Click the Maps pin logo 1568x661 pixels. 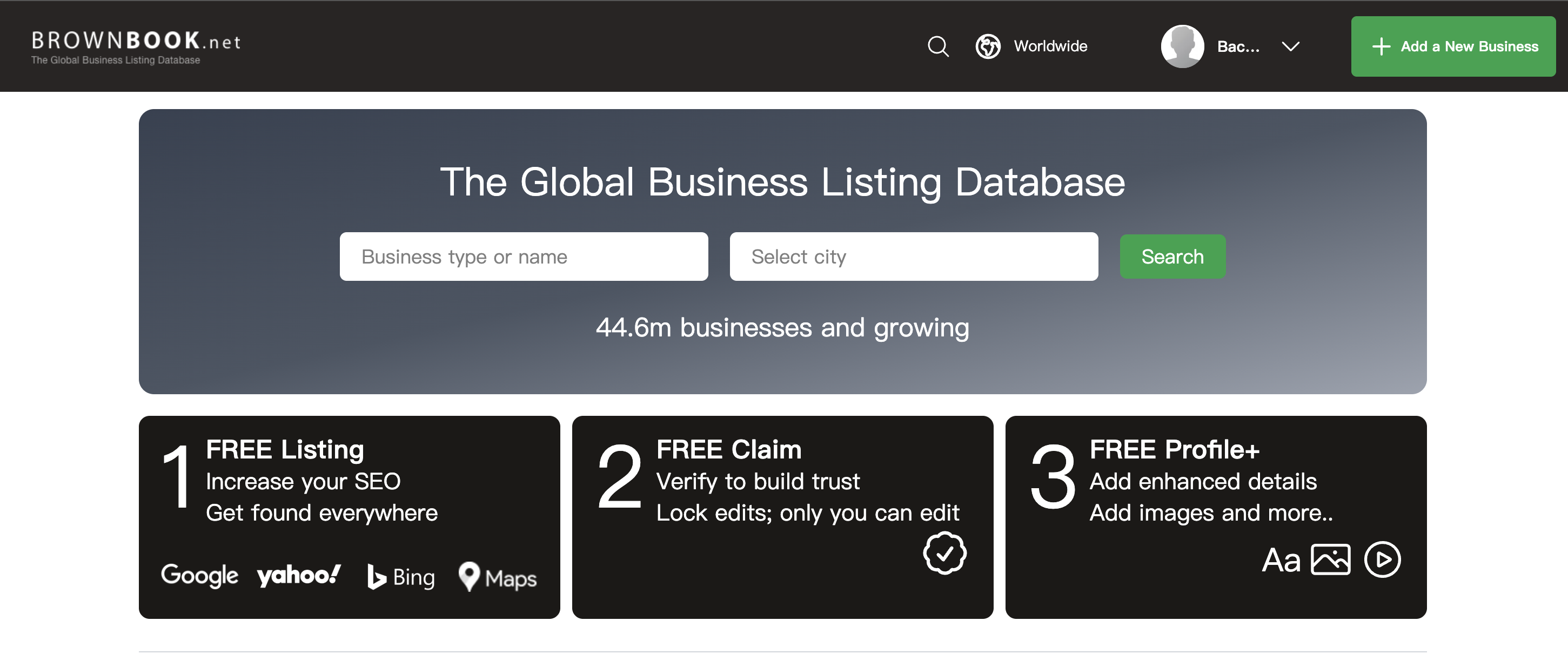[x=497, y=577]
